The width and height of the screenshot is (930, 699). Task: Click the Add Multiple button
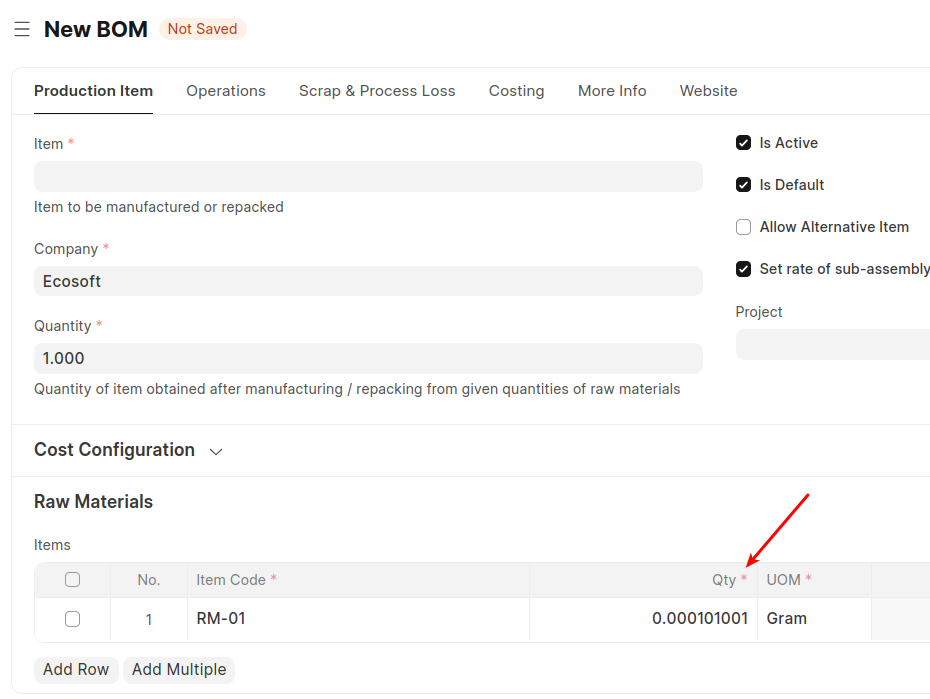(178, 670)
